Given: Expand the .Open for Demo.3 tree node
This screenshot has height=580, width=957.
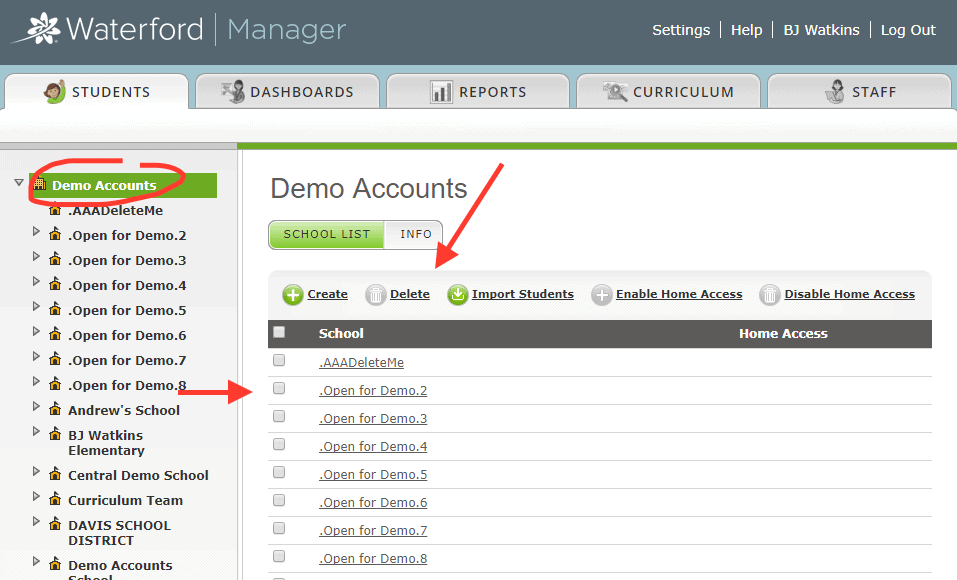Looking at the screenshot, I should click(x=35, y=256).
